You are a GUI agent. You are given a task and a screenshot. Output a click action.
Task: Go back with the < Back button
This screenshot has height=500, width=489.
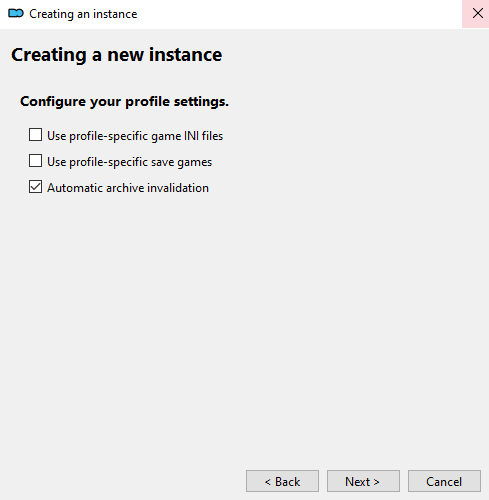(282, 481)
